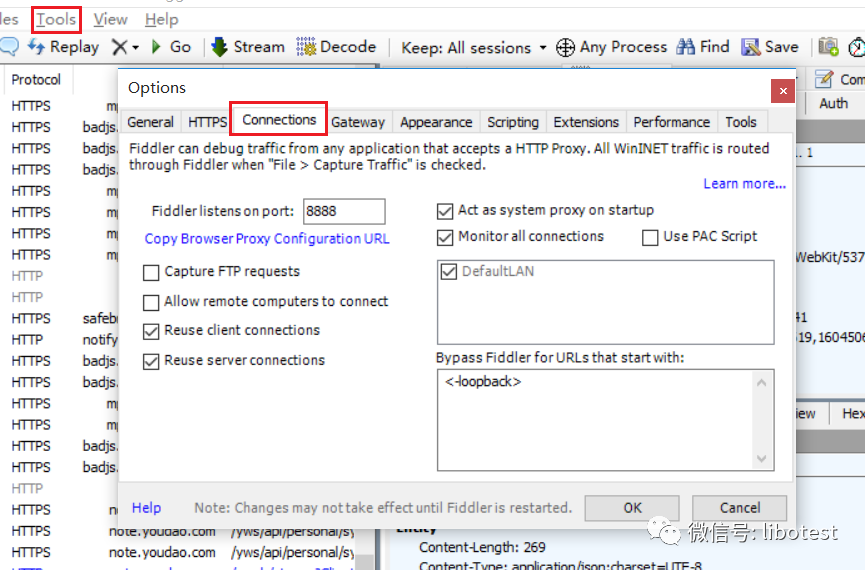Image resolution: width=865 pixels, height=570 pixels.
Task: Close the Options dialog
Action: click(783, 91)
